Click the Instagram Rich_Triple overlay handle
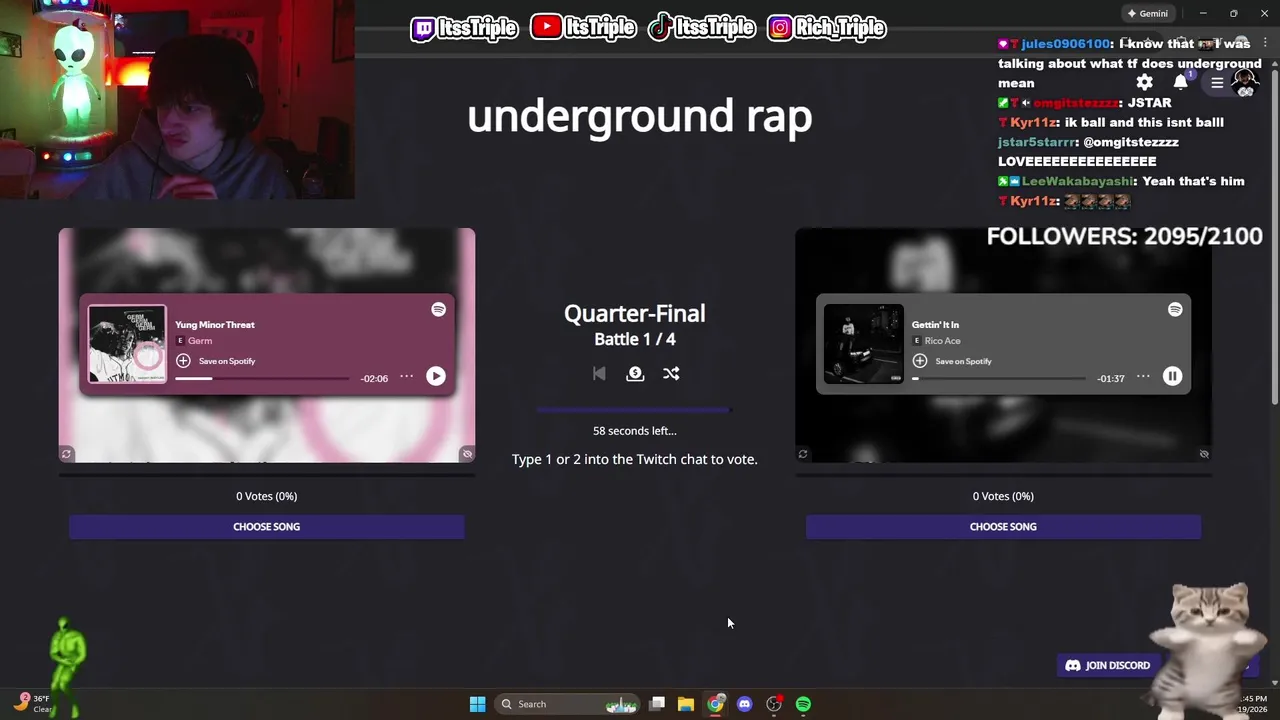1280x720 pixels. pos(827,28)
